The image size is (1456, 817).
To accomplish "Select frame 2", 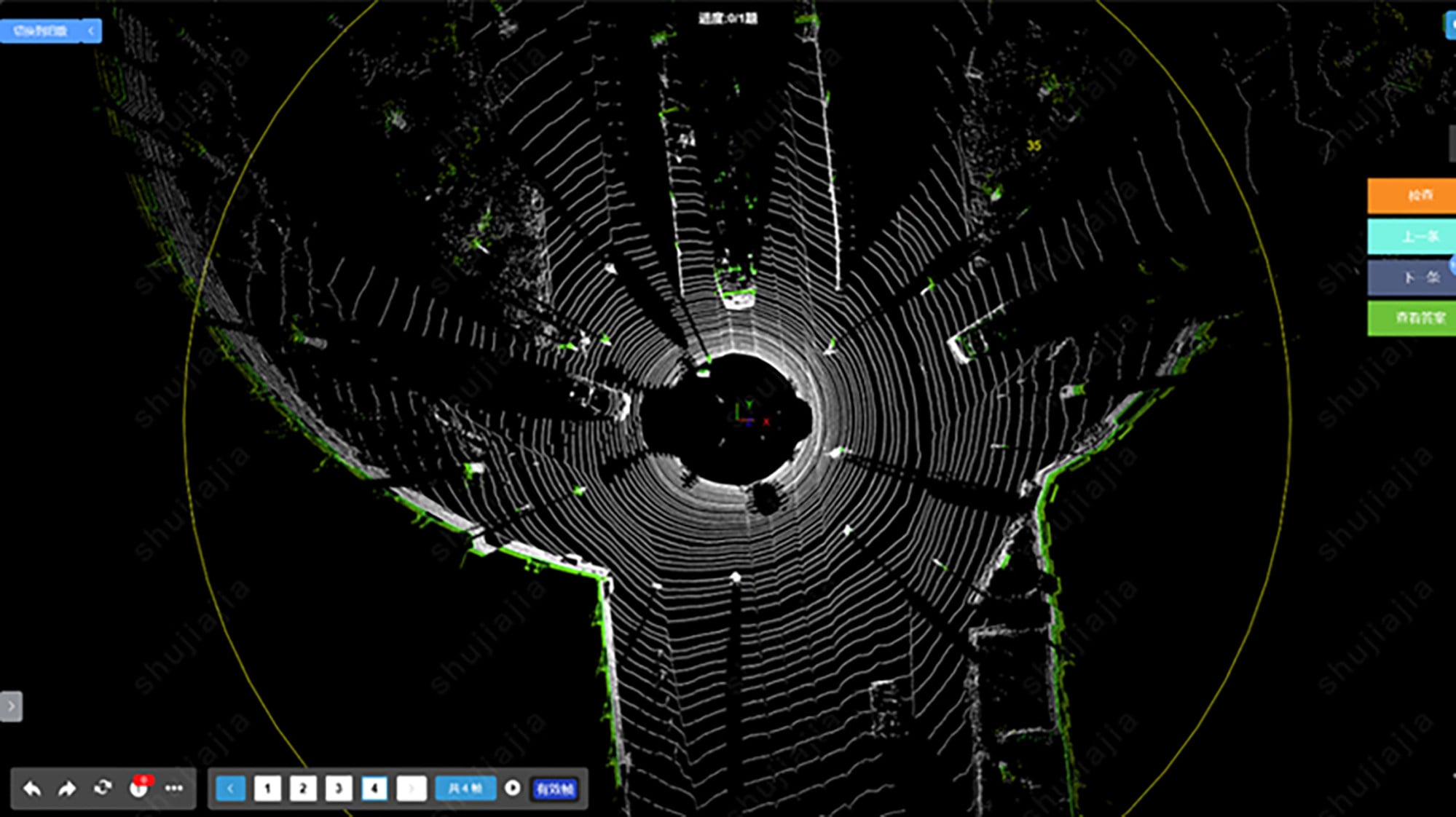I will pyautogui.click(x=303, y=788).
